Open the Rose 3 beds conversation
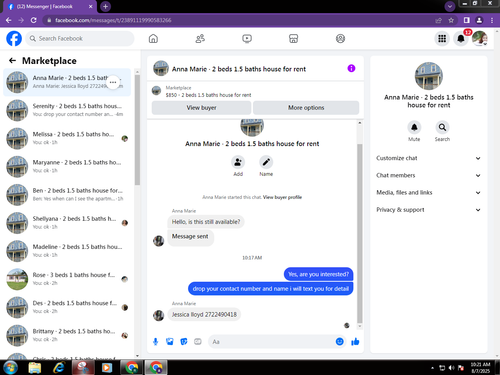 [67, 279]
